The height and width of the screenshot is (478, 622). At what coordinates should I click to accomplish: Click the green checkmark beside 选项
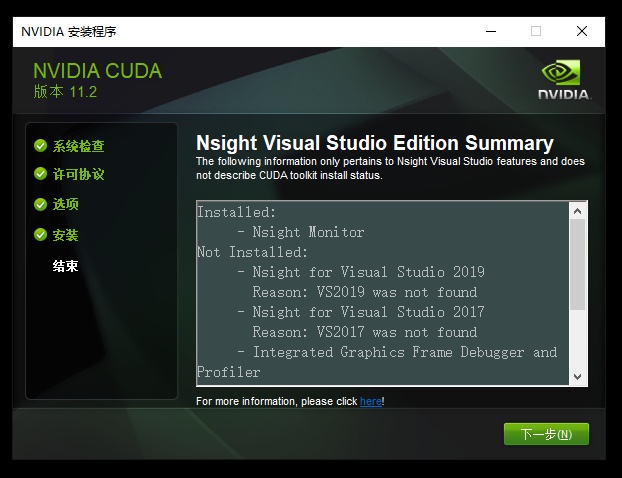click(40, 204)
